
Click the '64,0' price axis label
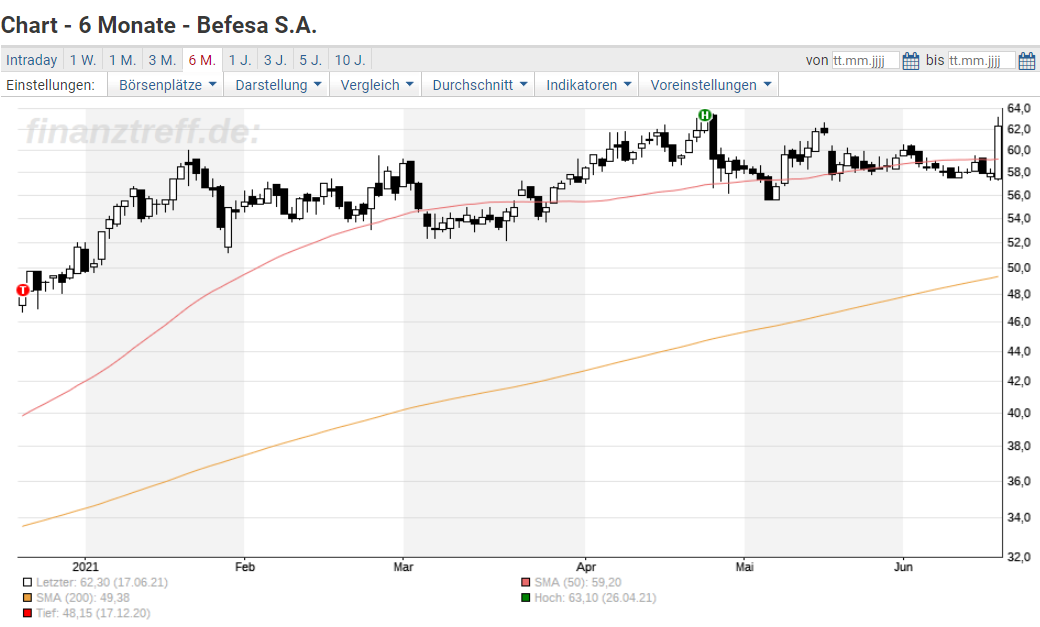point(1019,108)
